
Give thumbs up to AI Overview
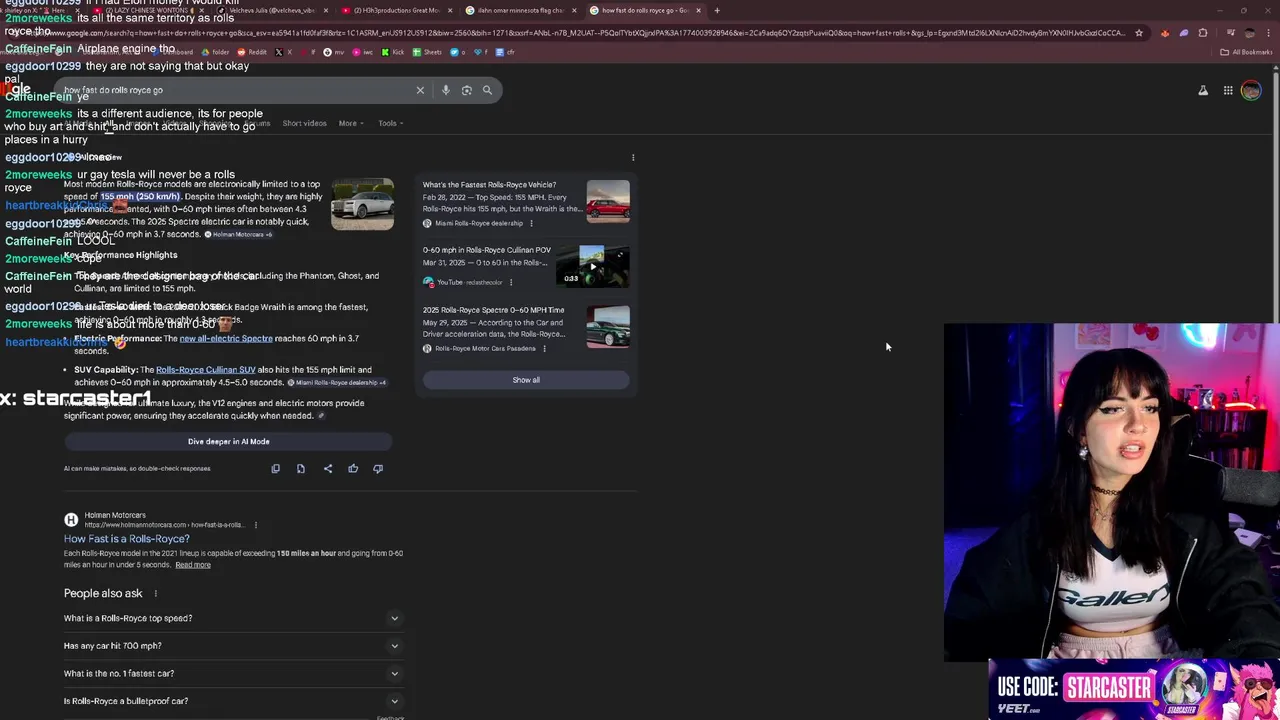(353, 468)
